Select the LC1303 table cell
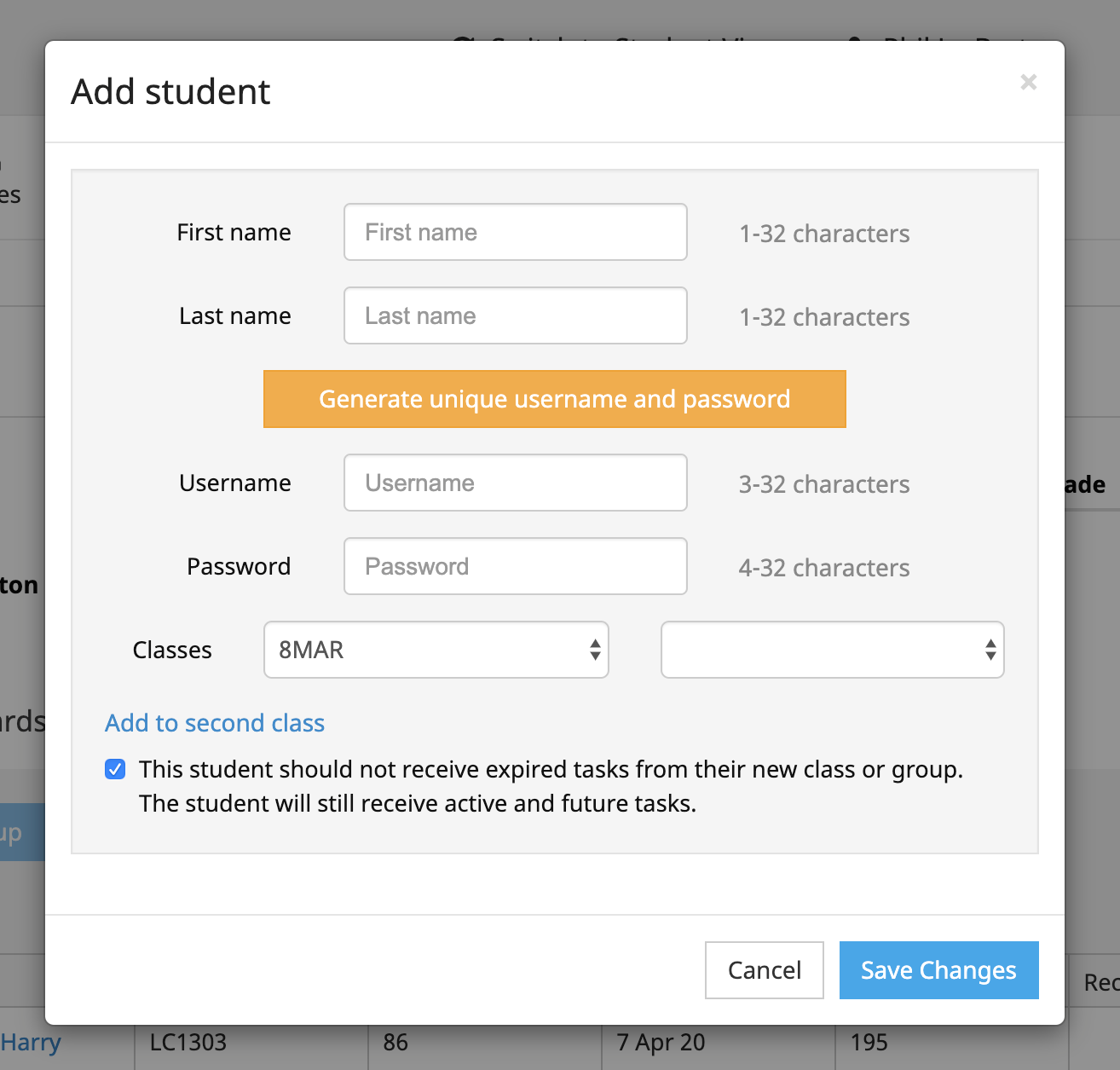Viewport: 1120px width, 1070px height. click(188, 1043)
